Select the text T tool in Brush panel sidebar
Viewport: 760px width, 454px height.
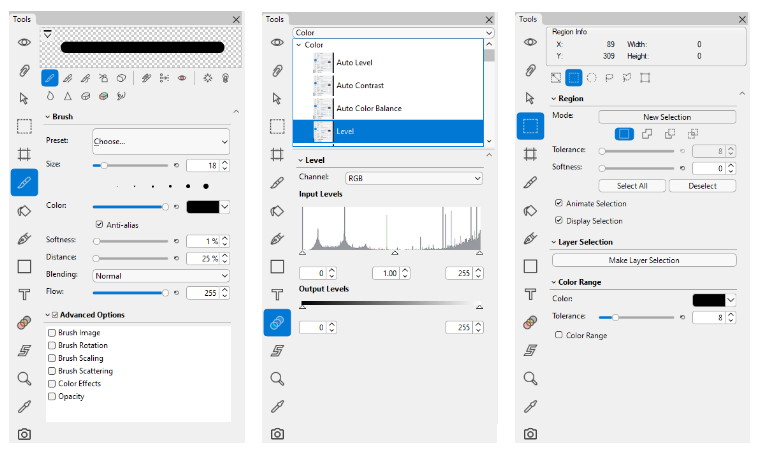(24, 295)
